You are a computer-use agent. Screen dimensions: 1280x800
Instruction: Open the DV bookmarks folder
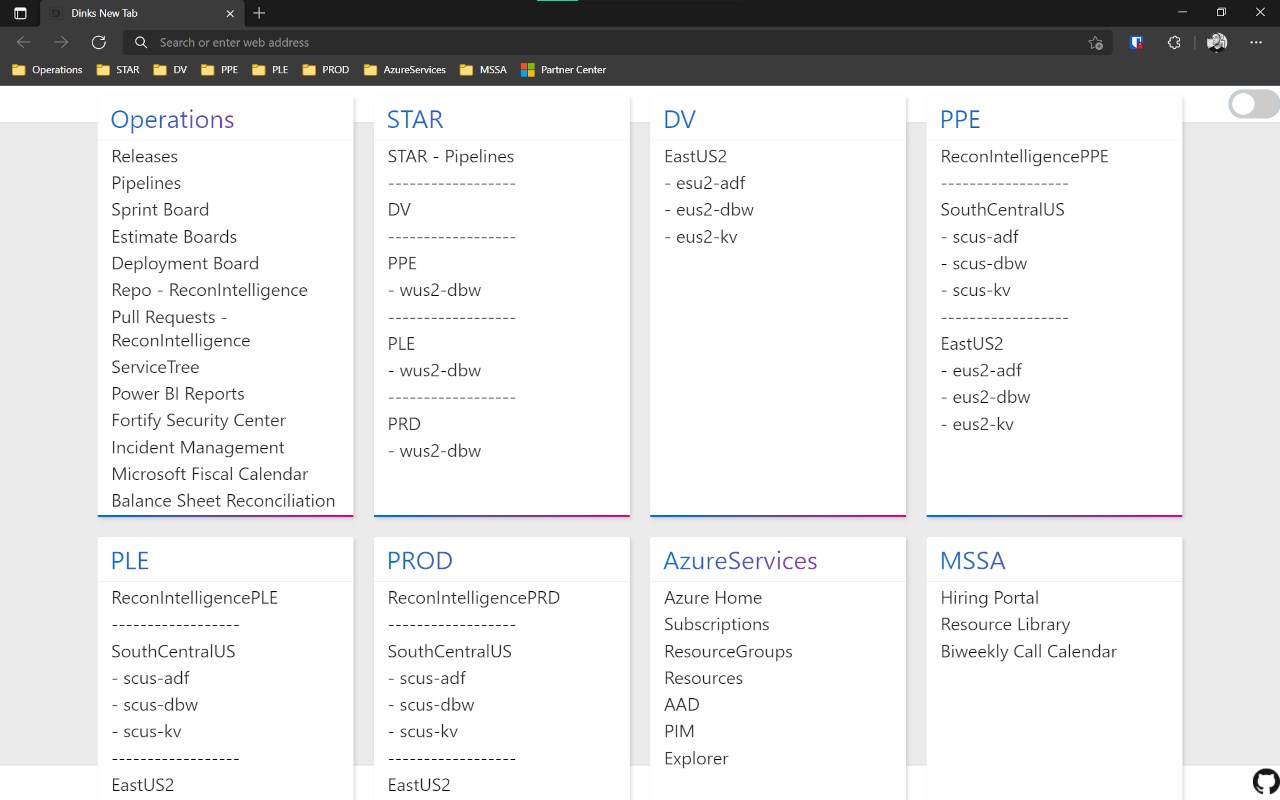coord(170,70)
